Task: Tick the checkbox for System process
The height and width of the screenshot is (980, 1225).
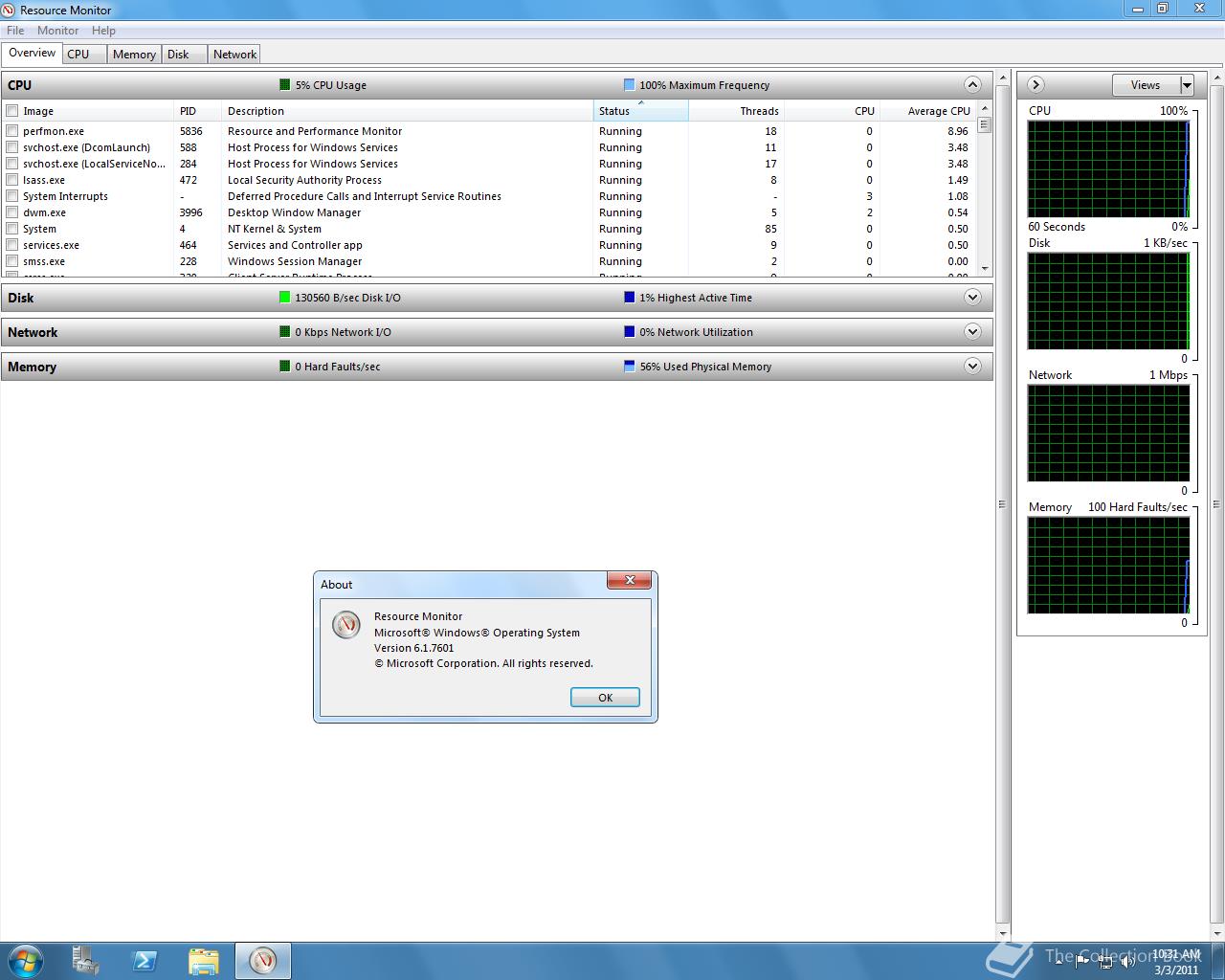Action: coord(12,229)
